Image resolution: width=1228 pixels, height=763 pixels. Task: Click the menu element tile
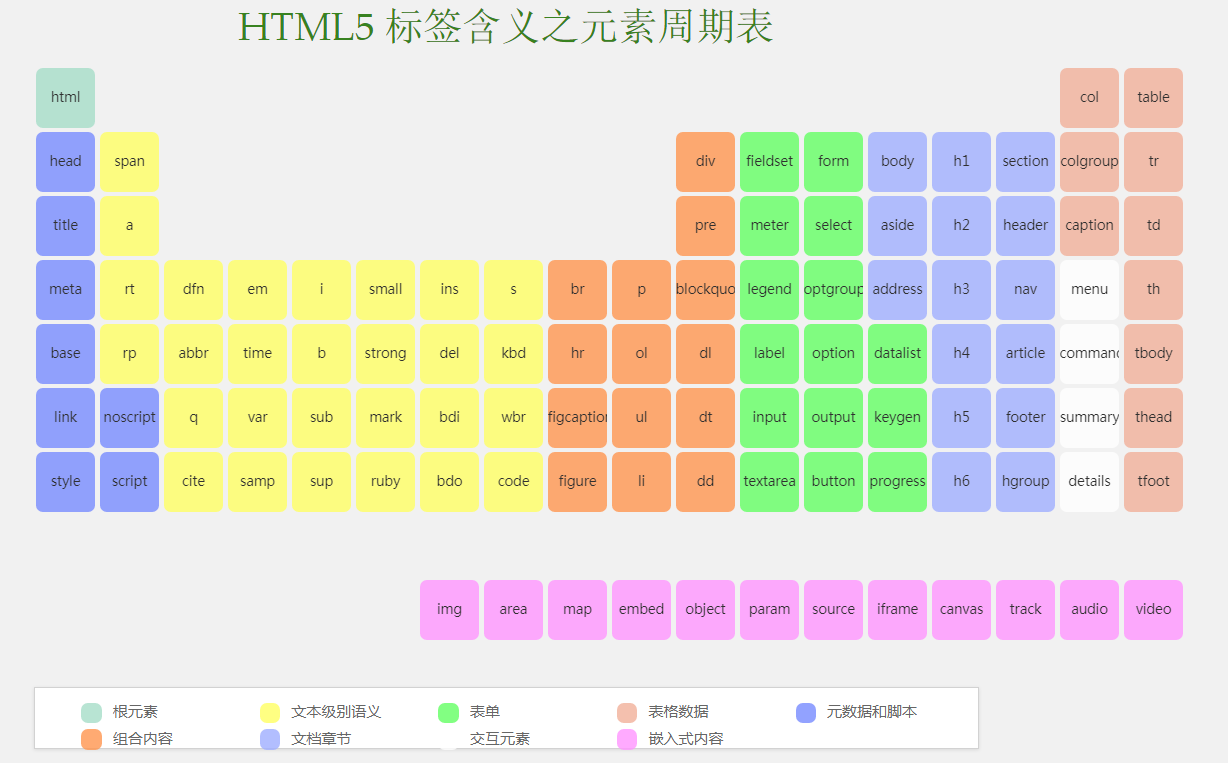(x=1089, y=289)
